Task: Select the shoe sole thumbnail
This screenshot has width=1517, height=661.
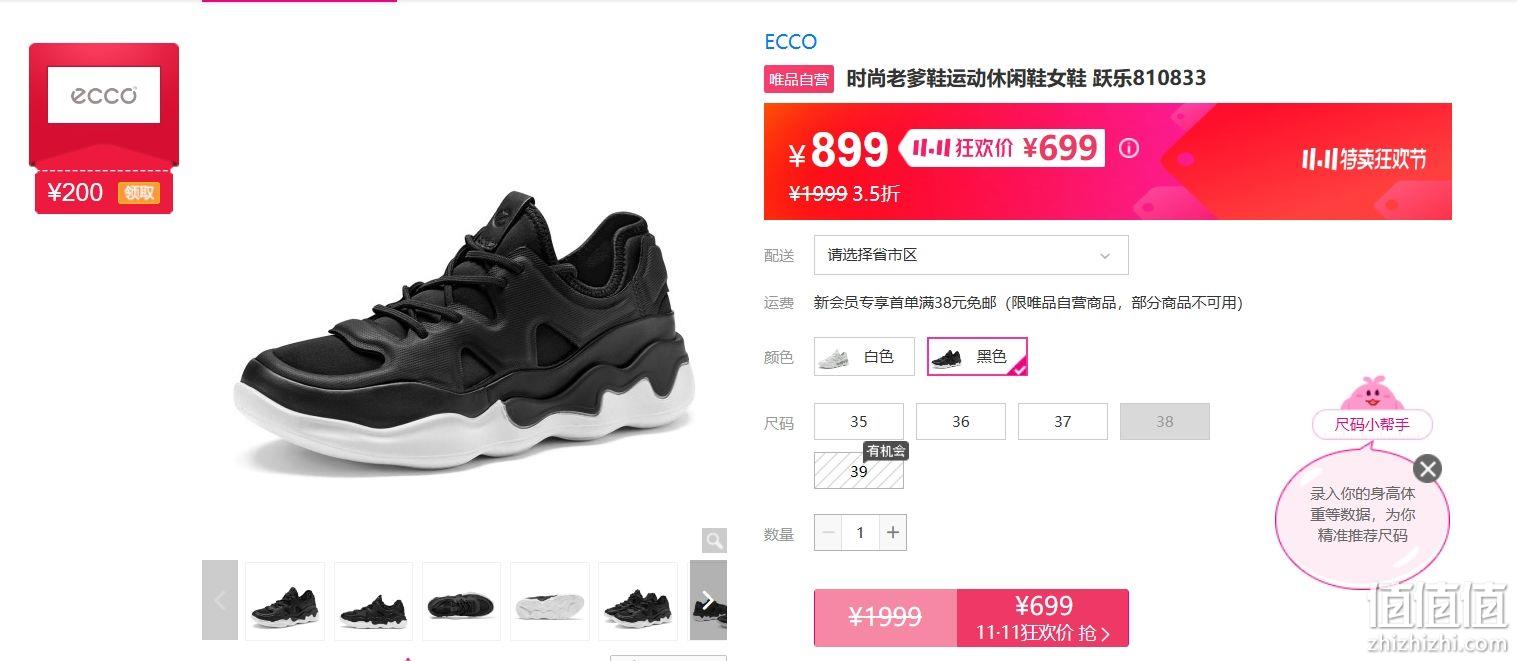Action: coord(550,601)
